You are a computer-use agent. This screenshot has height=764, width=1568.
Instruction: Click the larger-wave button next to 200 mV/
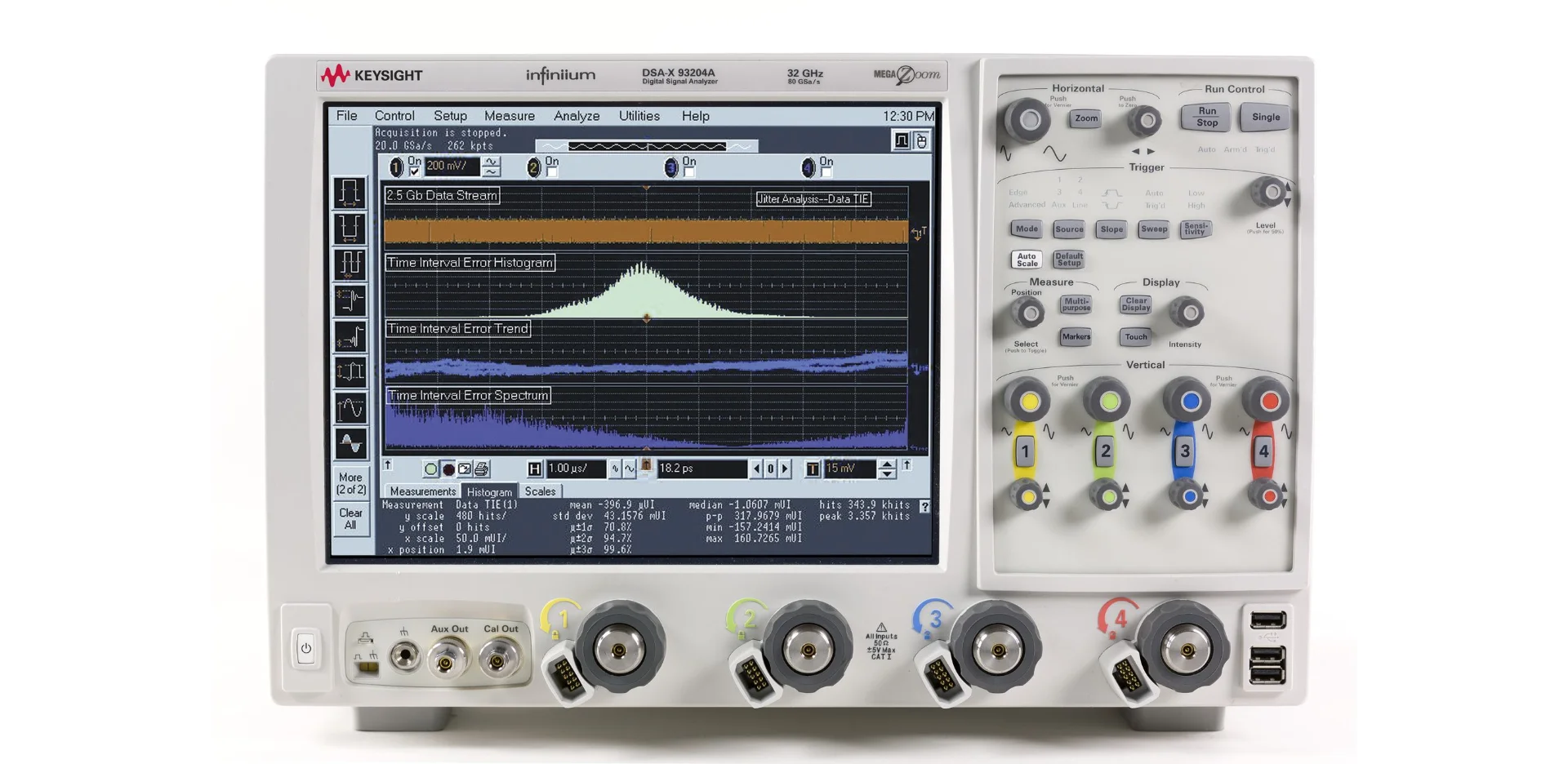(491, 162)
